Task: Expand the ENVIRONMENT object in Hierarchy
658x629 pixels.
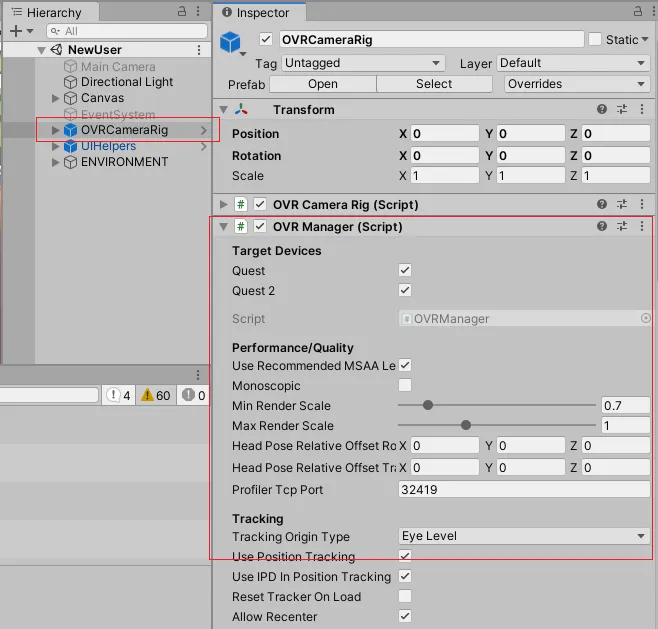Action: [55, 162]
